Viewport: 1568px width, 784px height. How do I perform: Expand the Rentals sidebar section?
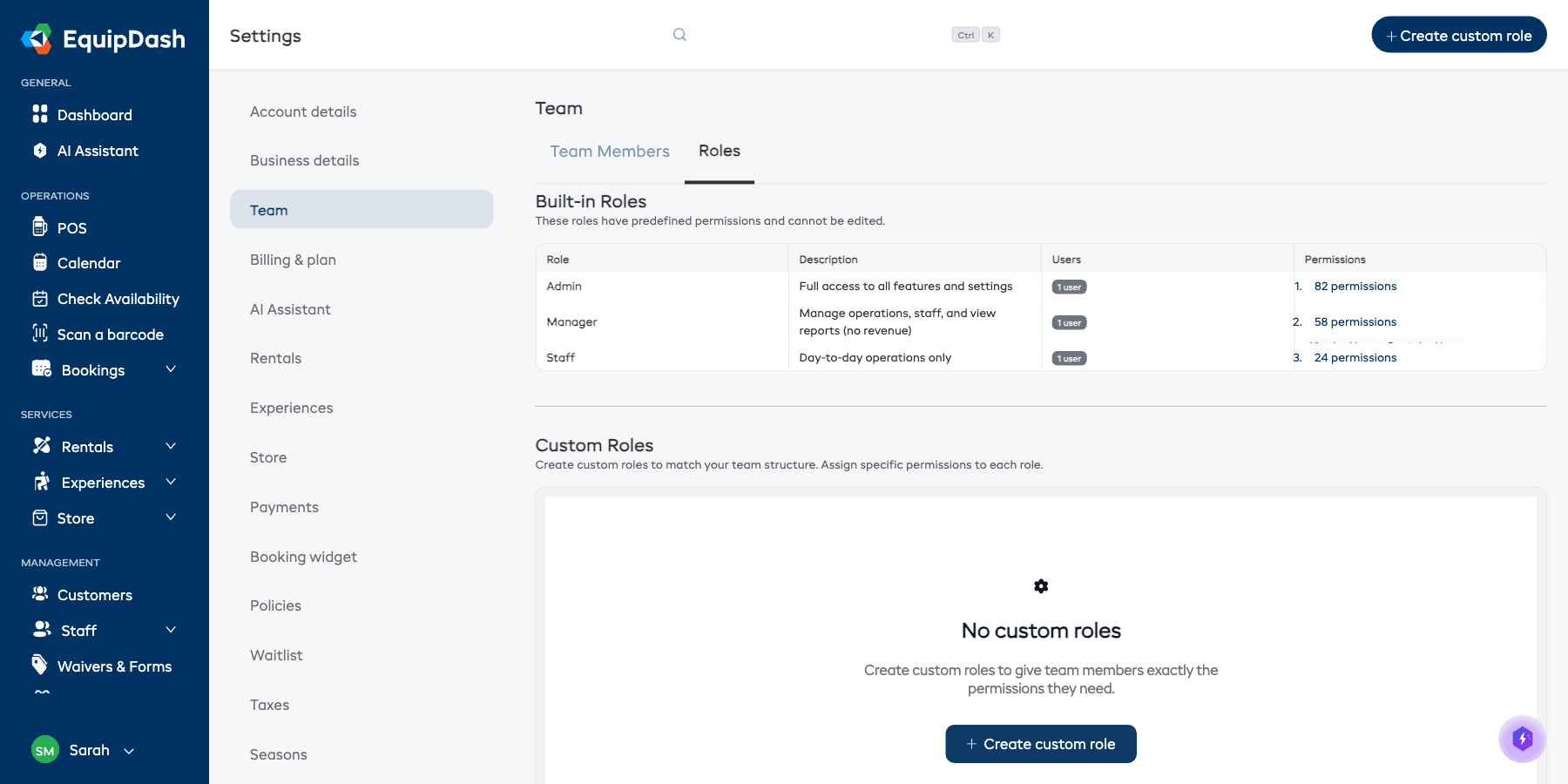(x=171, y=445)
